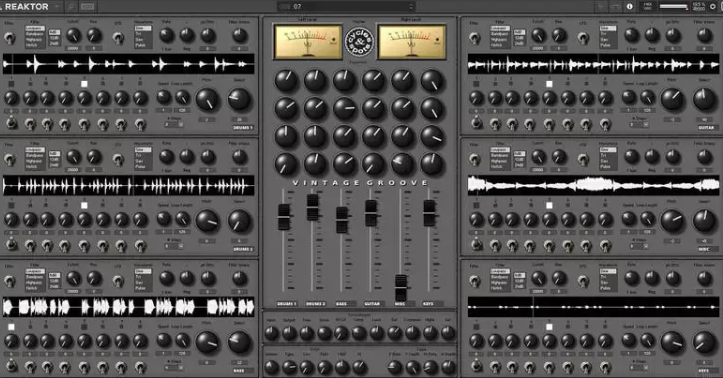Viewport: 723px width, 378px height.
Task: Flip the Filter on/off switch in DRUMS 1
Action: coord(9,38)
